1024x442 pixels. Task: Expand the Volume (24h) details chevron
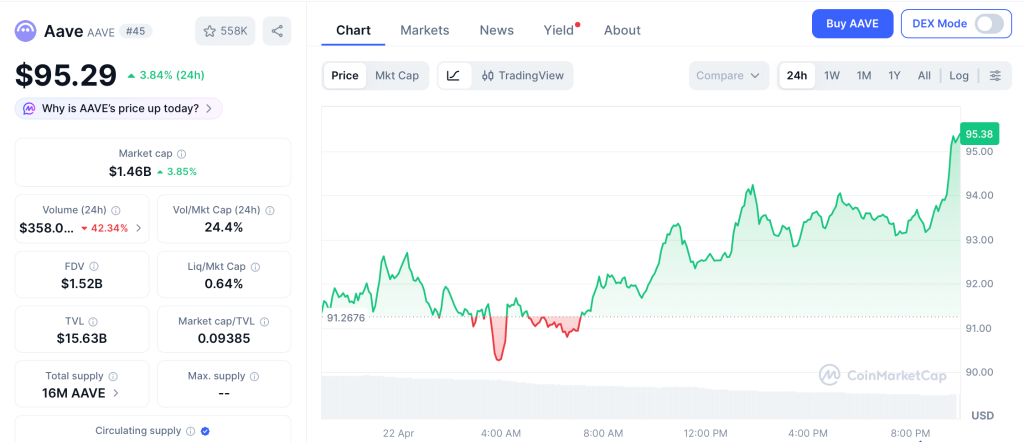coord(139,228)
